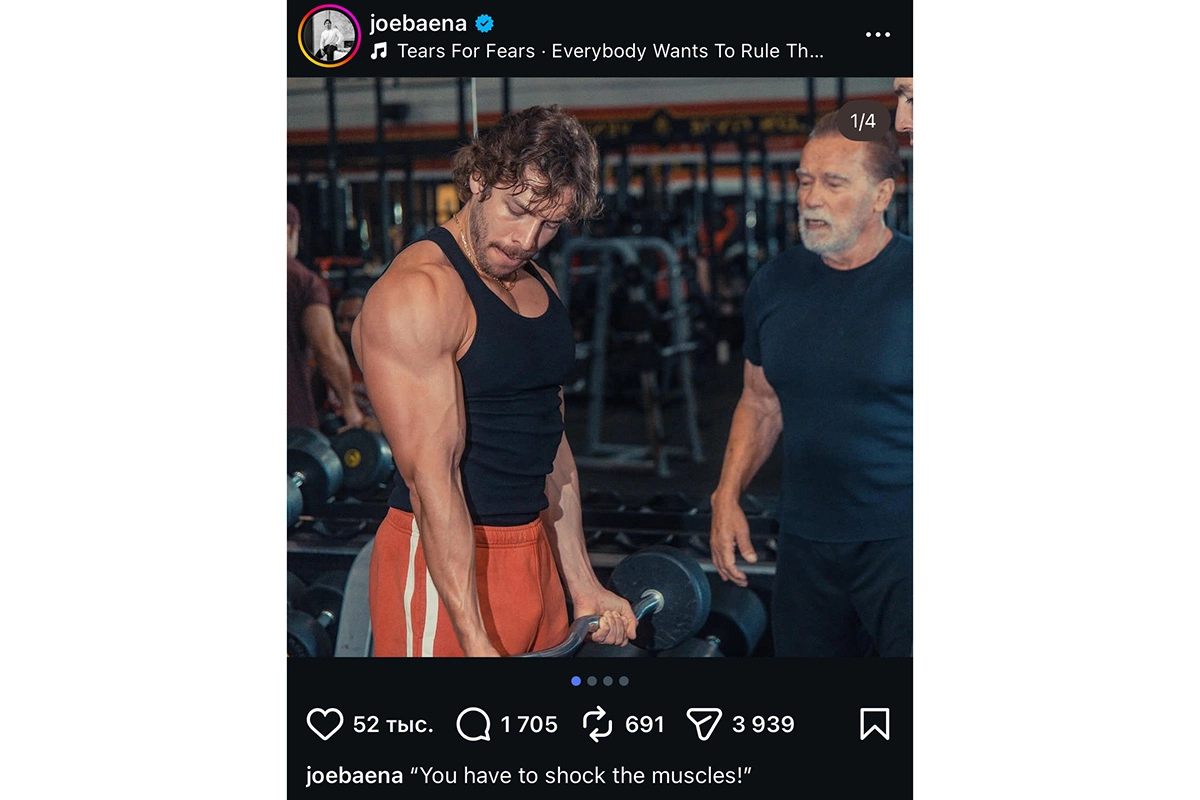This screenshot has height=800, width=1200.
Task: Click the music note icon
Action: pyautogui.click(x=379, y=51)
